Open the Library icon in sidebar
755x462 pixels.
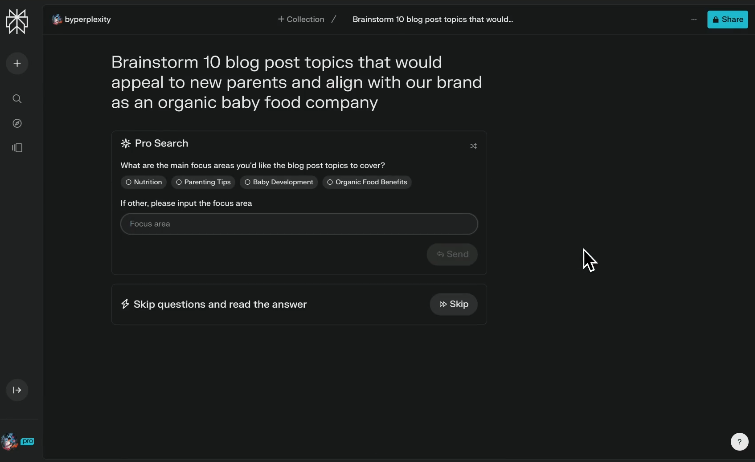point(17,147)
